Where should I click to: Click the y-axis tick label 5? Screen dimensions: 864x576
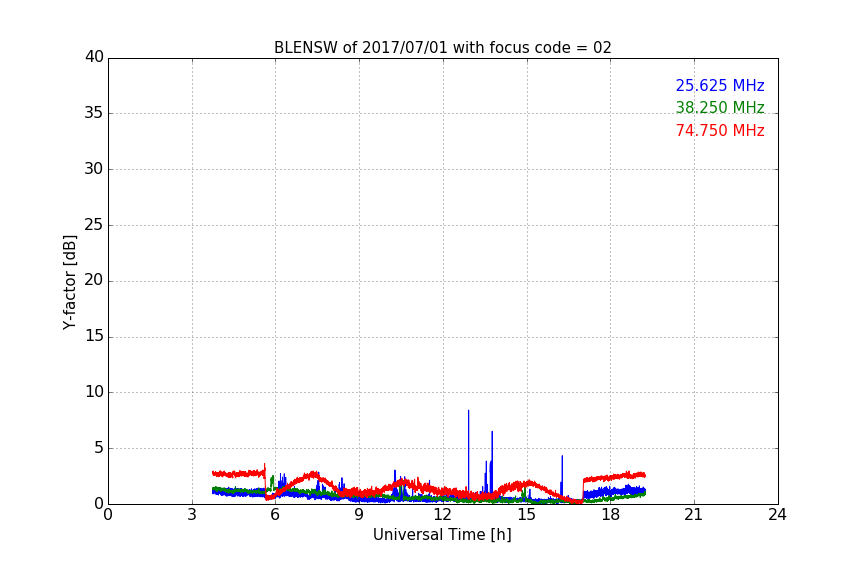pyautogui.click(x=99, y=448)
